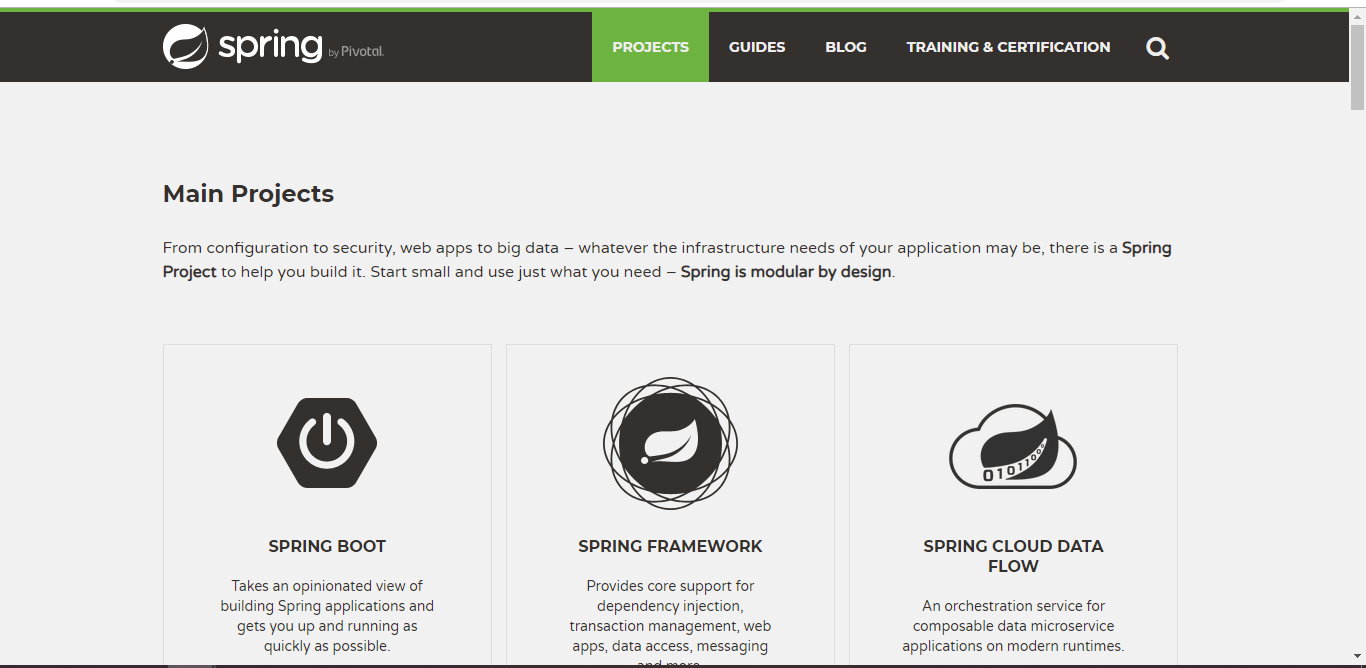Open TRAINING & CERTIFICATION menu item

point(1008,47)
